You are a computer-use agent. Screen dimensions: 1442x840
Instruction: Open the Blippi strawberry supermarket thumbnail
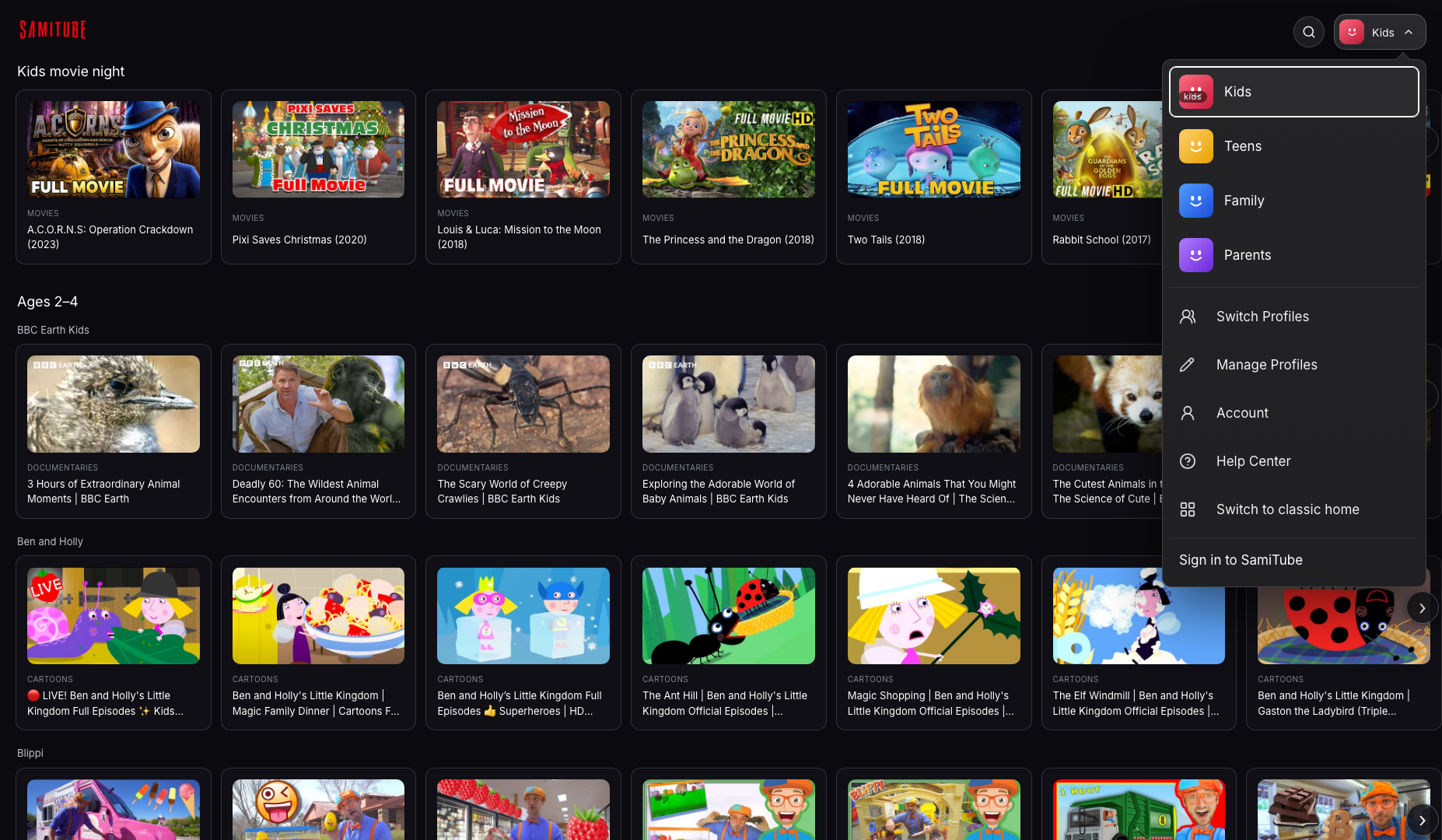523,810
